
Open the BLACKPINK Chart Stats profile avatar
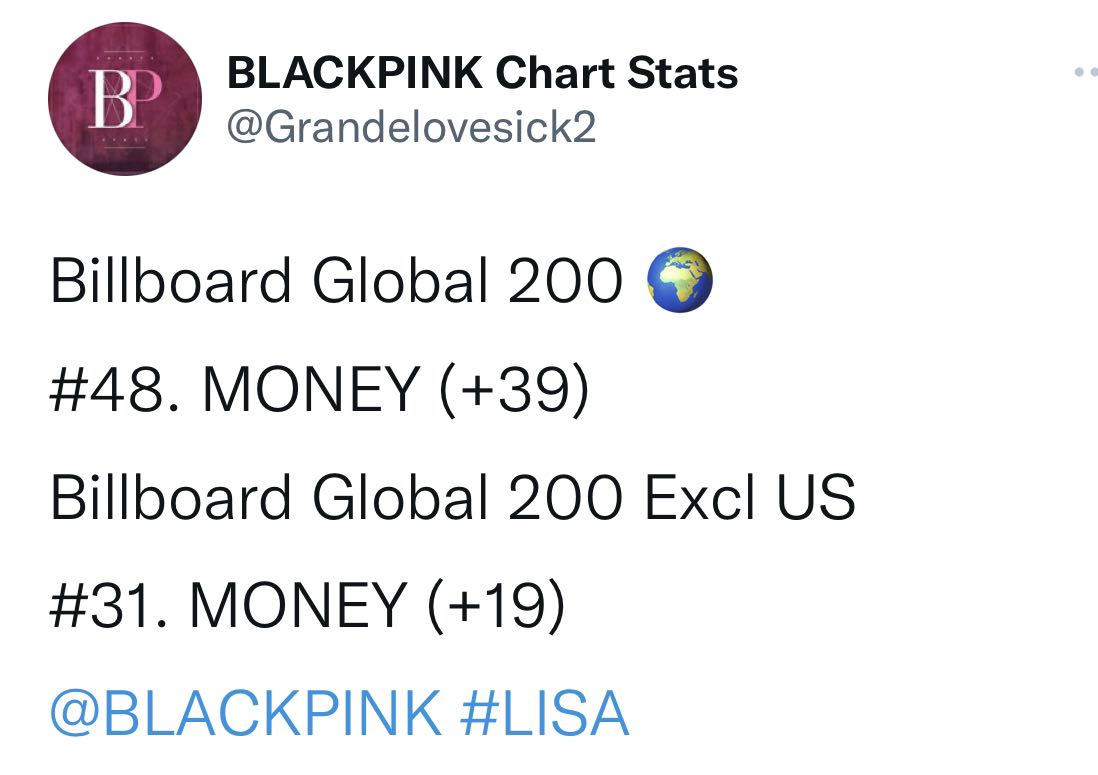125,99
